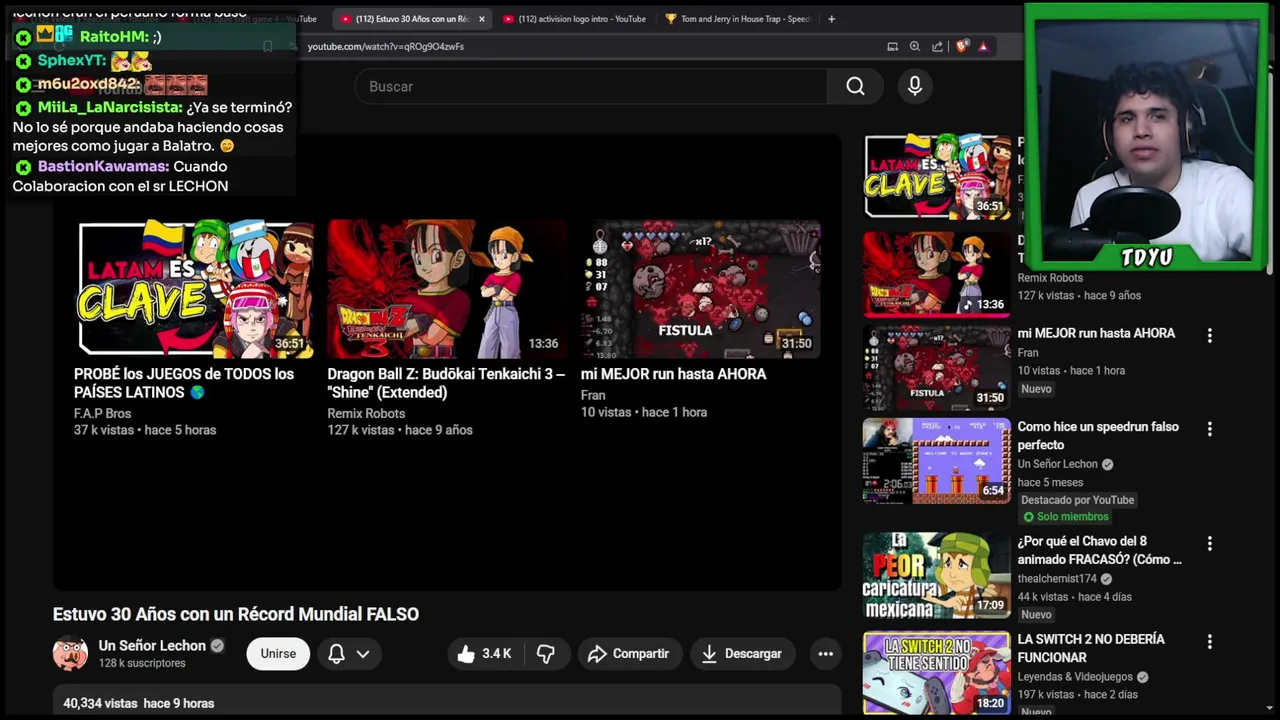
Task: Click the Descargar button
Action: [x=742, y=654]
